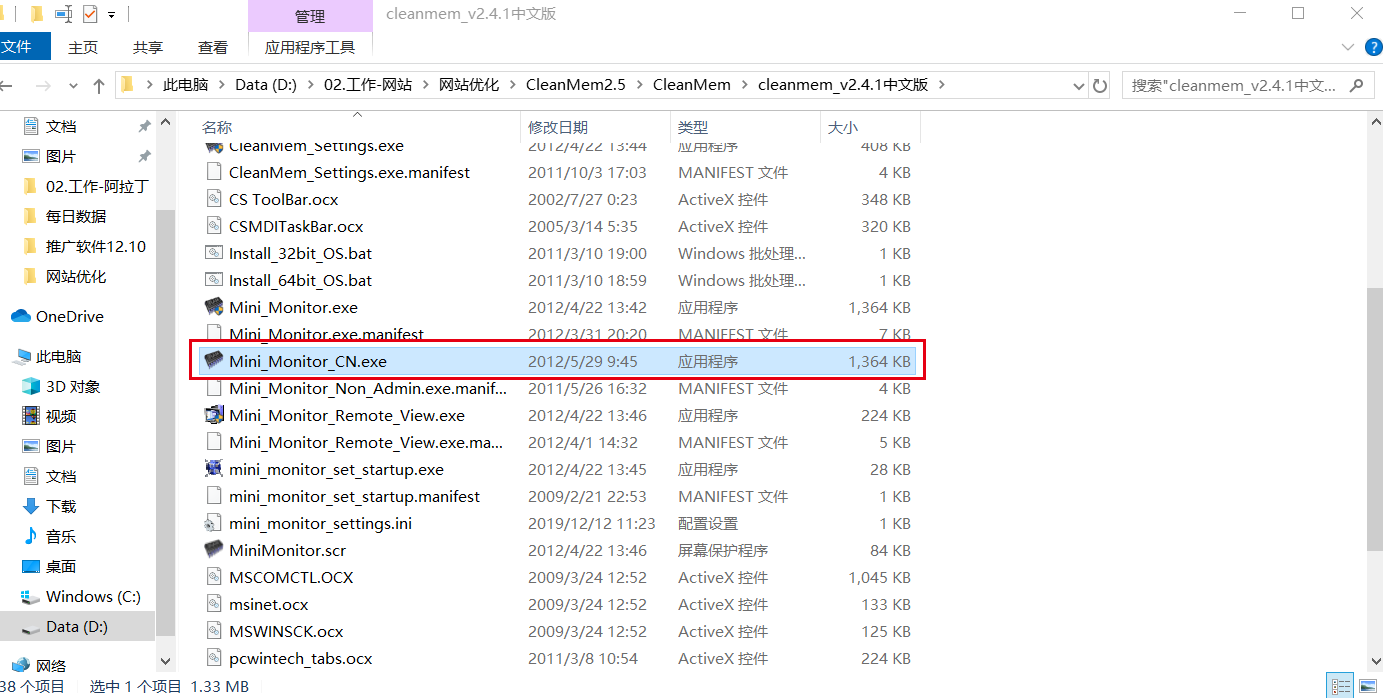1383x698 pixels.
Task: Open the 应用程序工具 contextual tab
Action: 310,46
